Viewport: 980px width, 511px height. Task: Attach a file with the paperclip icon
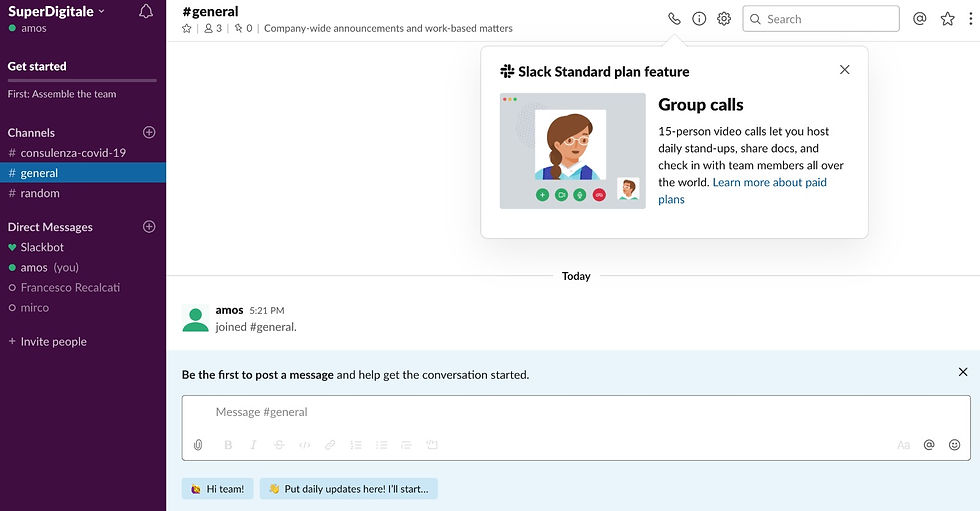[x=198, y=445]
